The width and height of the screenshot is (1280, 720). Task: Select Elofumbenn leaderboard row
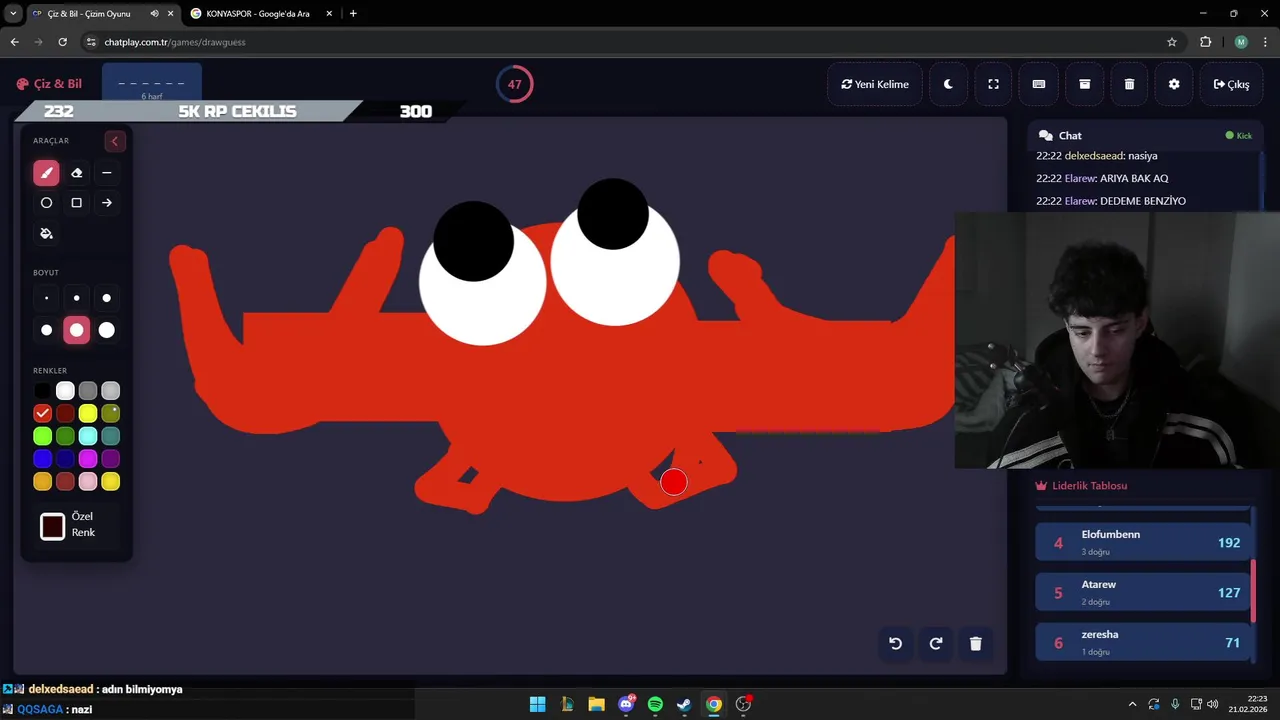1143,543
